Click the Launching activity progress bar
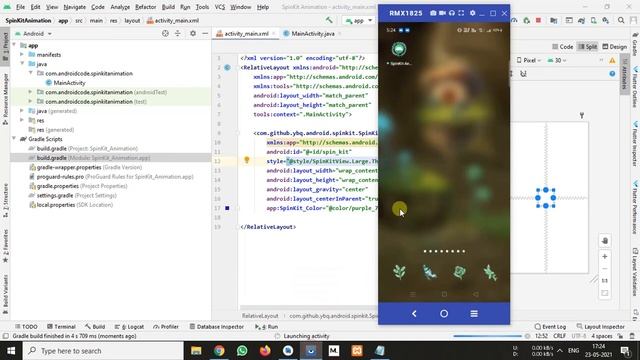 coord(487,336)
